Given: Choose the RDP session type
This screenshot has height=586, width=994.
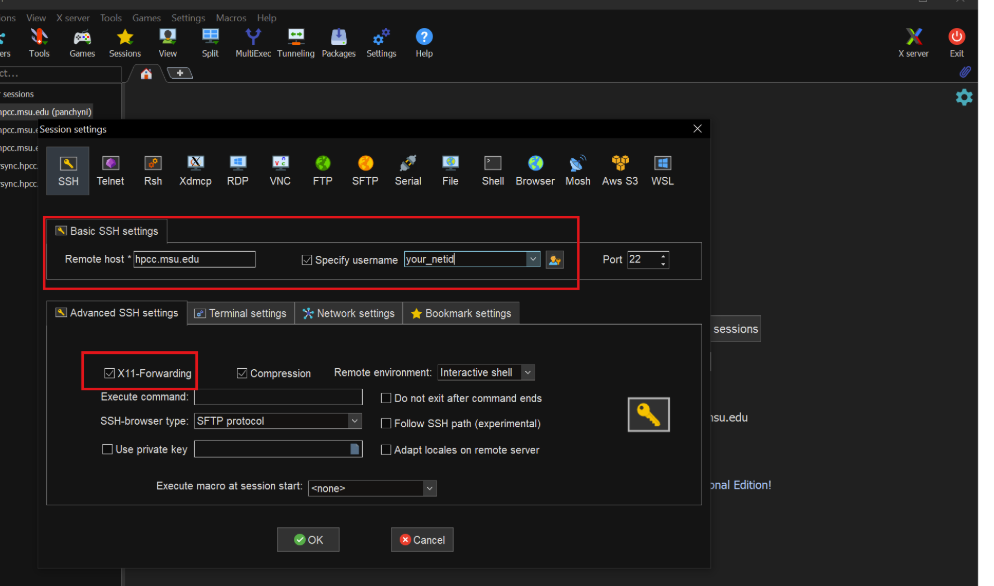Looking at the screenshot, I should 238,171.
